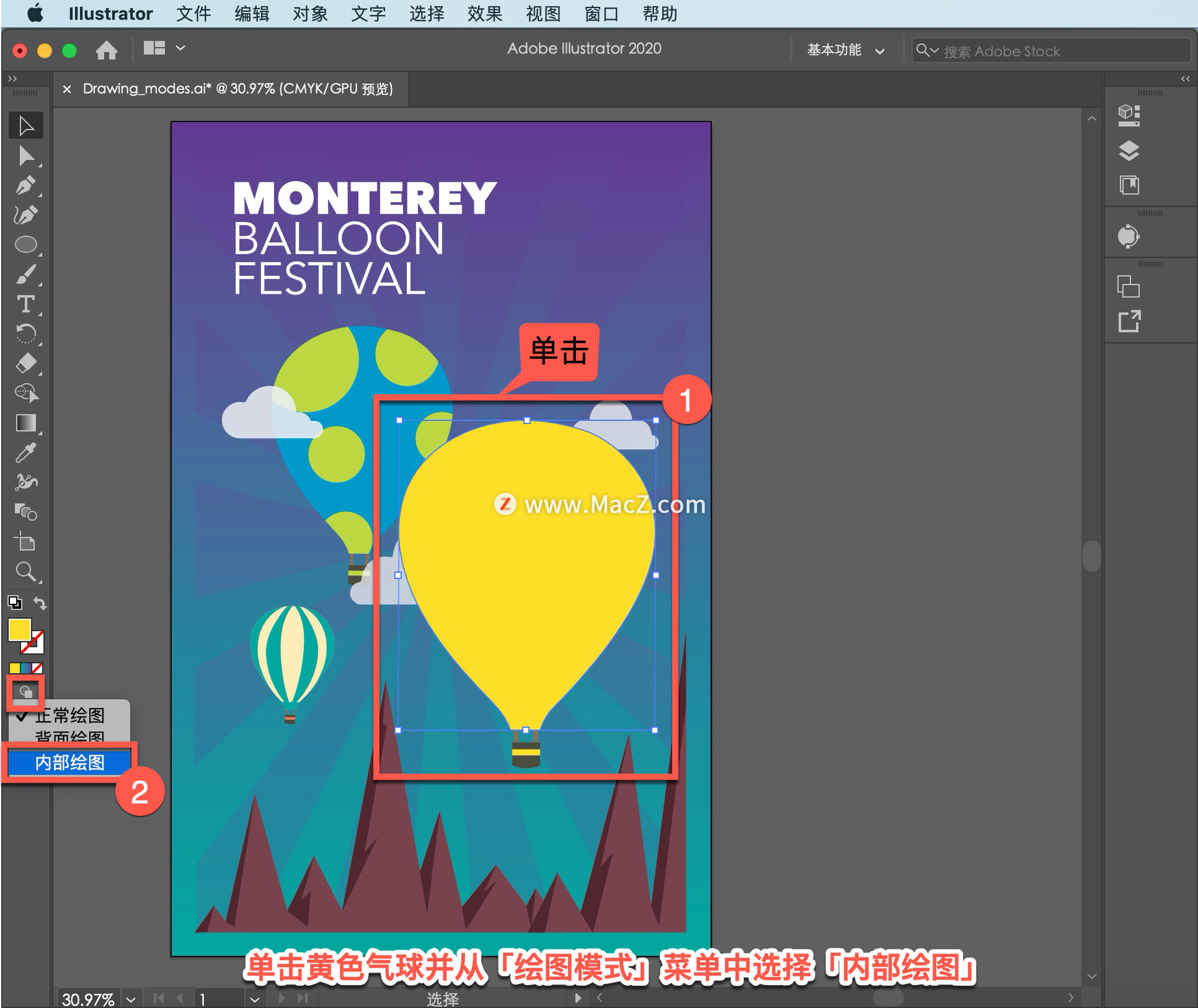
Task: Expand the arrange documents chevron
Action: [180, 48]
